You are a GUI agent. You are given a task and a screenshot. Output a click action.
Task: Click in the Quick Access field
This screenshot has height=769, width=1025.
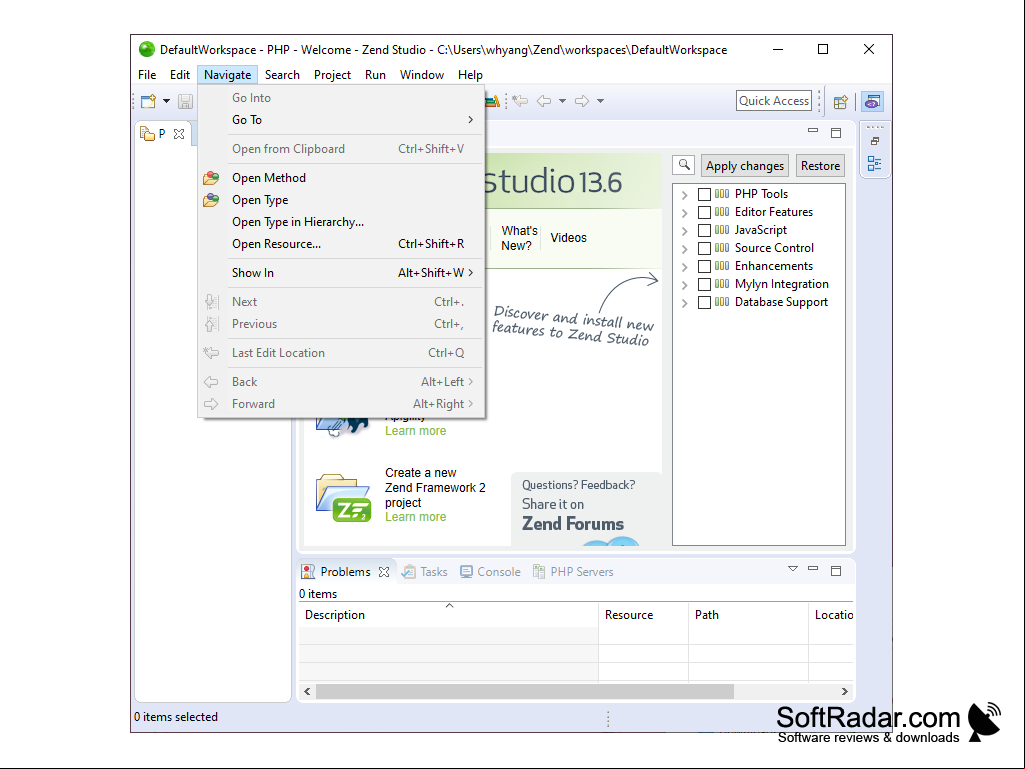[x=773, y=101]
